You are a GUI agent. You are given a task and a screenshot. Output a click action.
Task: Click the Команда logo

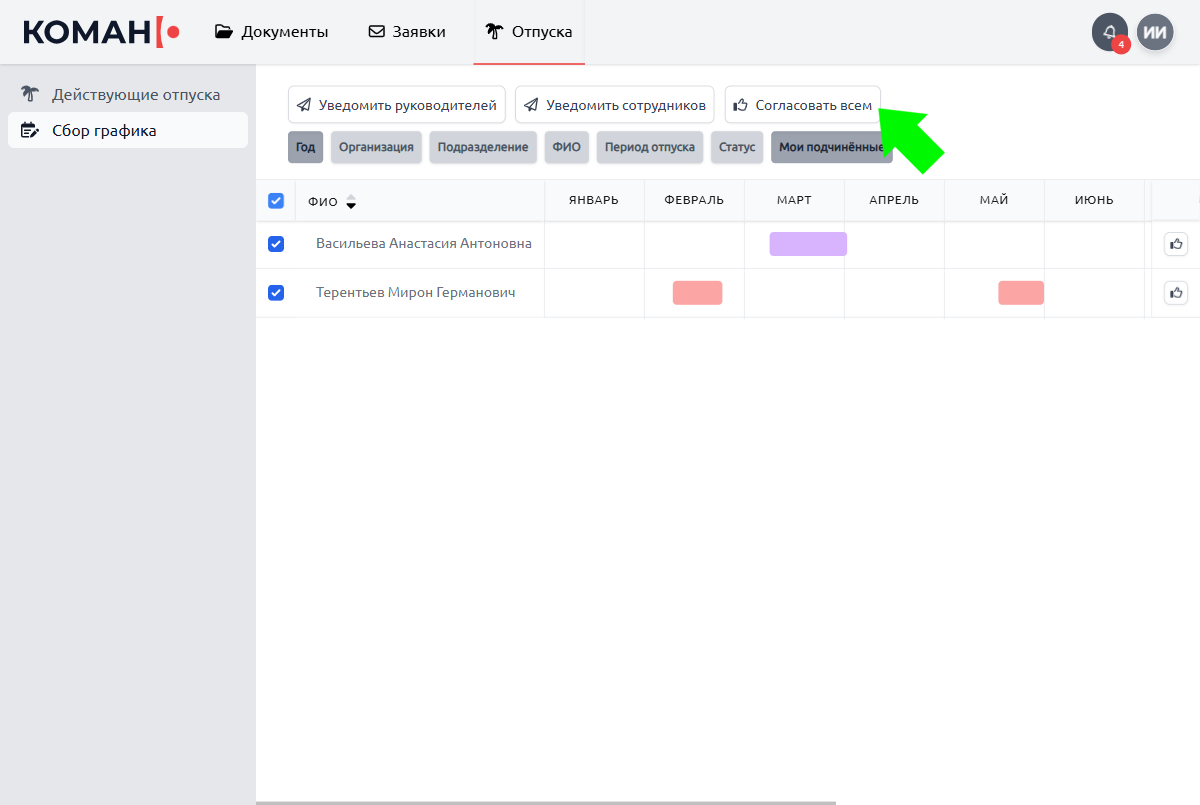click(101, 32)
